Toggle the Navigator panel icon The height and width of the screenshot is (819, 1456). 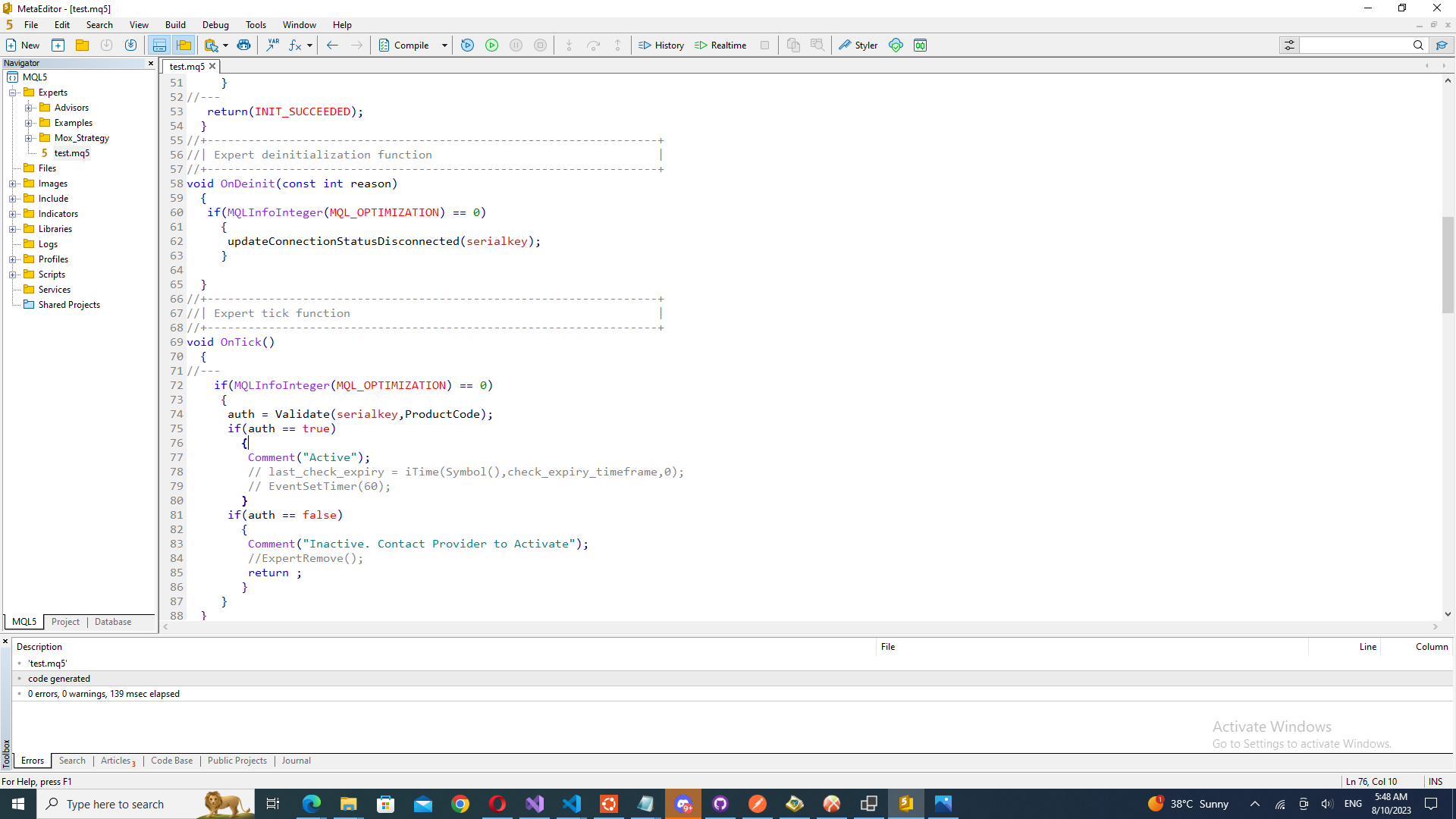(x=184, y=45)
